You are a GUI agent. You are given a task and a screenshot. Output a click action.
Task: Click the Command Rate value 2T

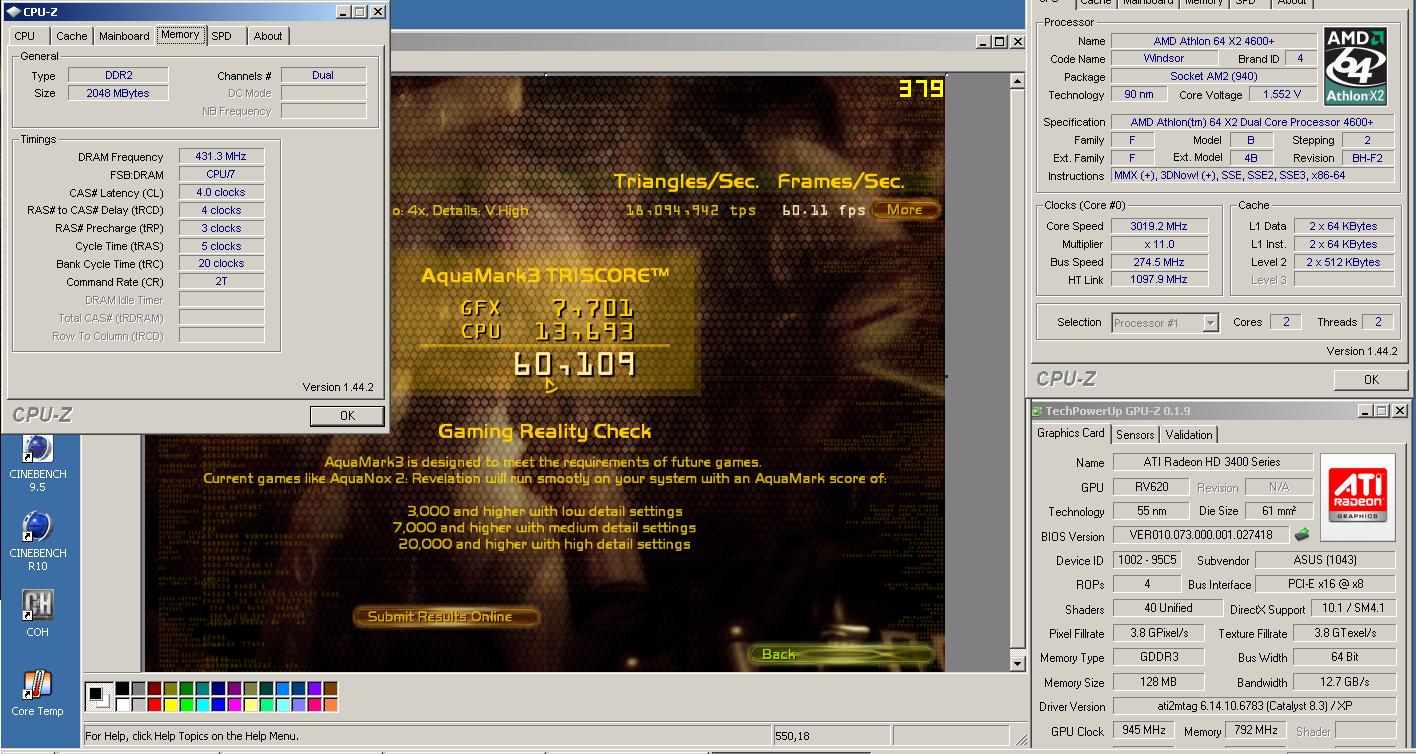coord(221,282)
